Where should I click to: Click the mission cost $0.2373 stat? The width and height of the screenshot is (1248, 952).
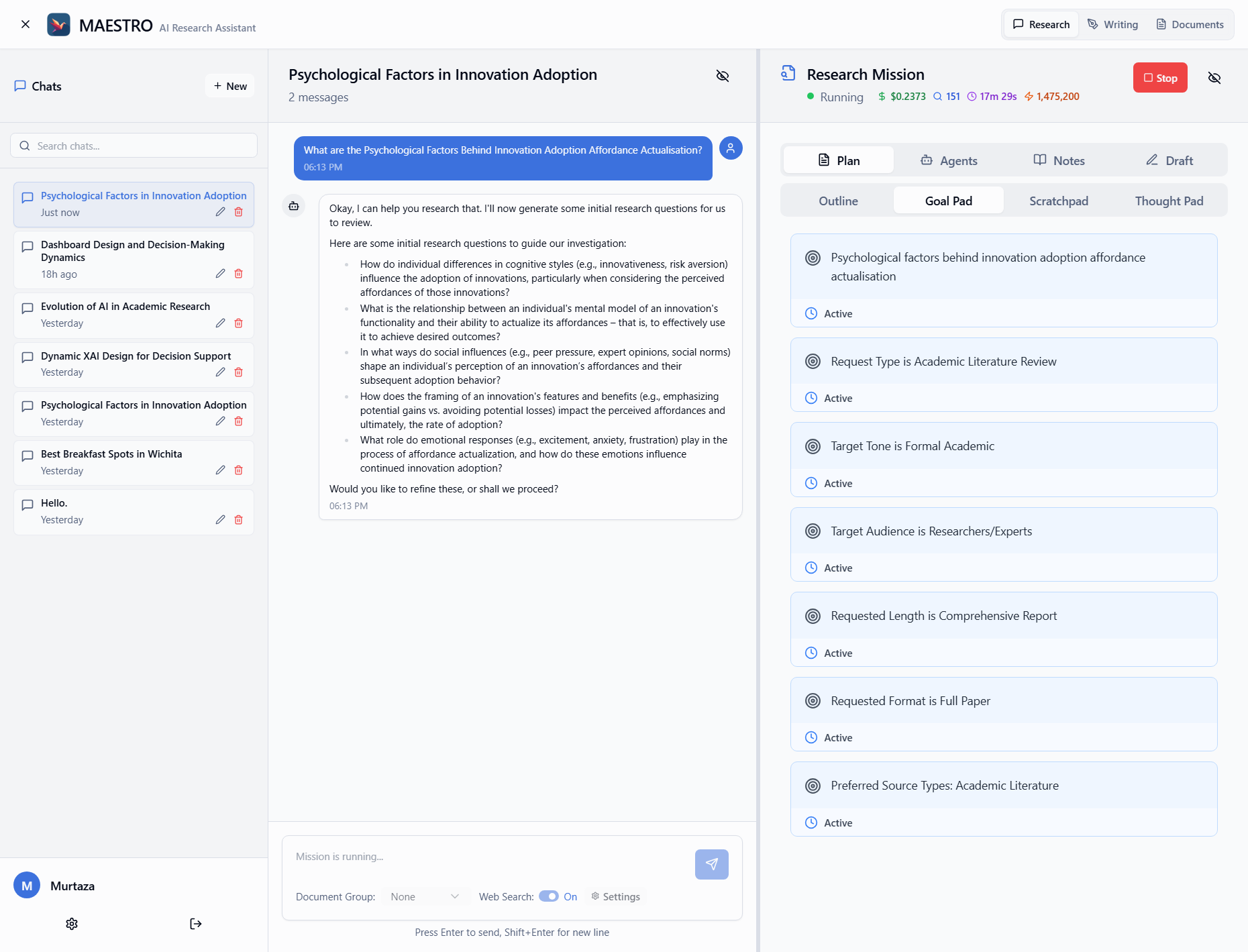(901, 97)
